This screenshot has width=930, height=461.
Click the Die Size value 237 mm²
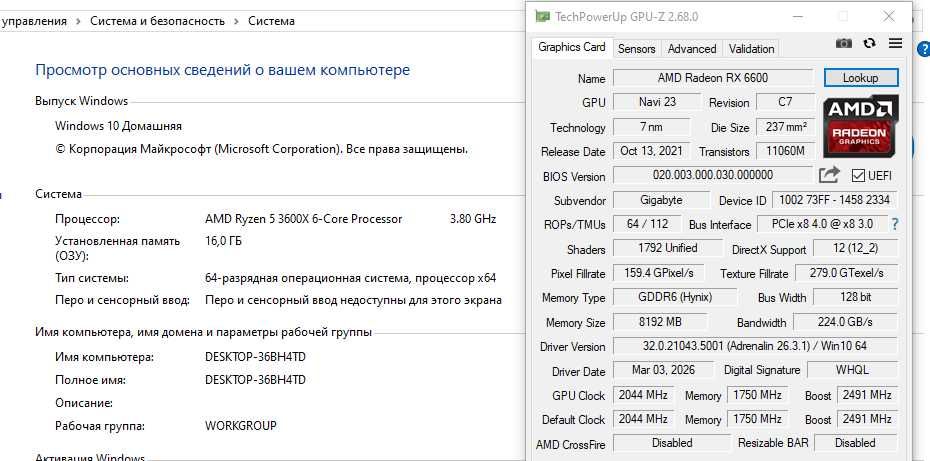point(785,127)
